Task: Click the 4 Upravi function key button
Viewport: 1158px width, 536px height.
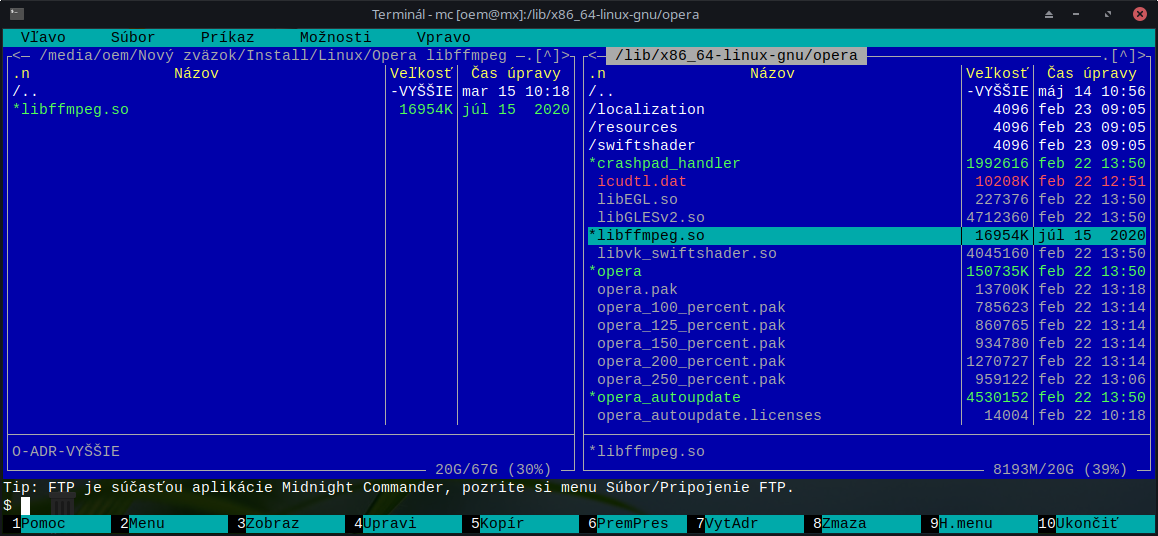Action: tap(405, 523)
